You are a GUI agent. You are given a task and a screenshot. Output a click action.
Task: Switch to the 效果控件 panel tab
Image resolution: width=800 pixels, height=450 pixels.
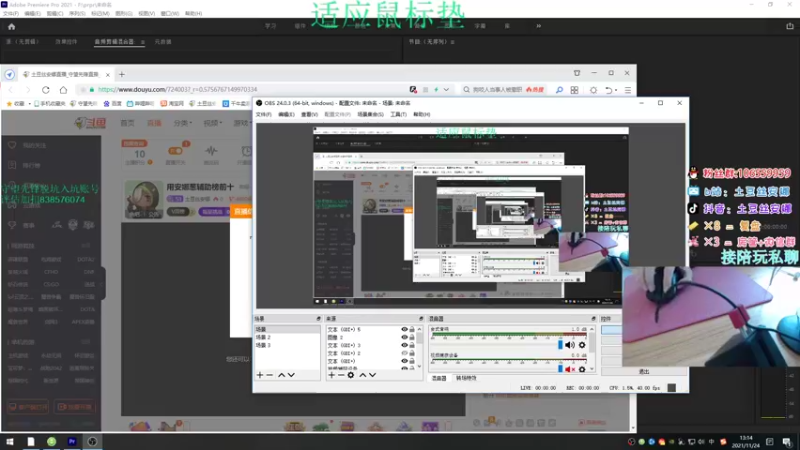coord(66,42)
